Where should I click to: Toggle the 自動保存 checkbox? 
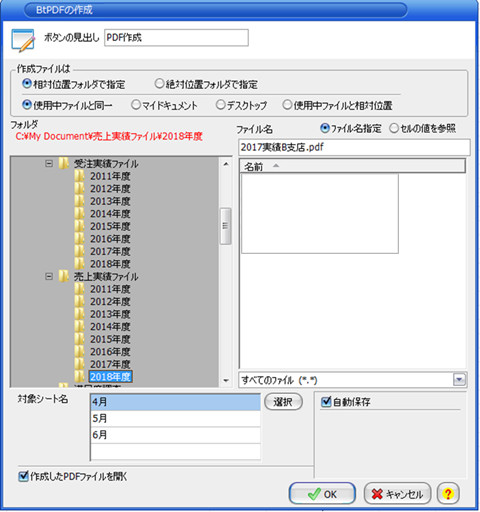tap(326, 402)
